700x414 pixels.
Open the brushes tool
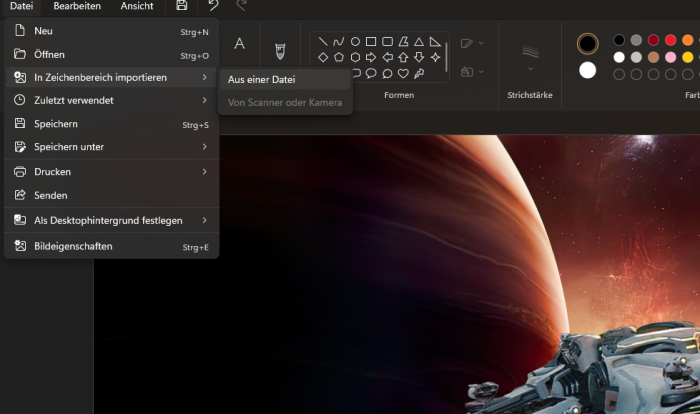280,49
